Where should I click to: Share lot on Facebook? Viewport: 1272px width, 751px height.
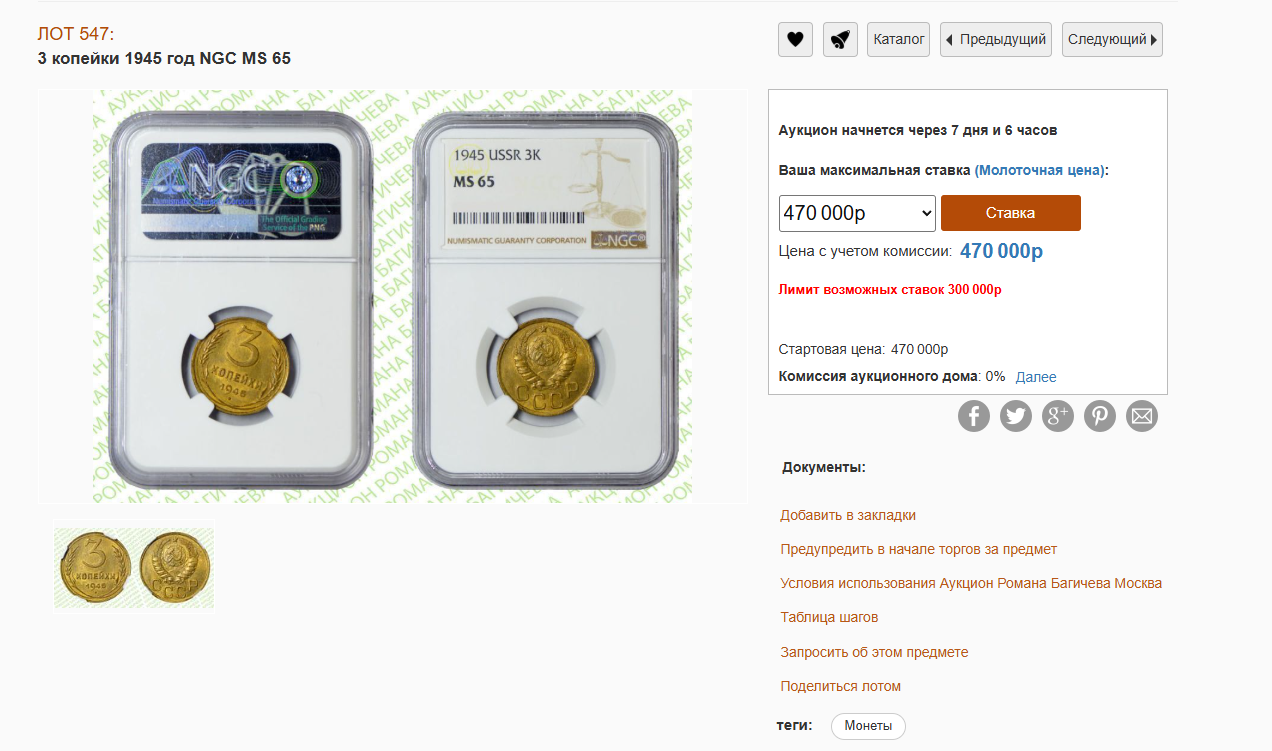tap(974, 416)
